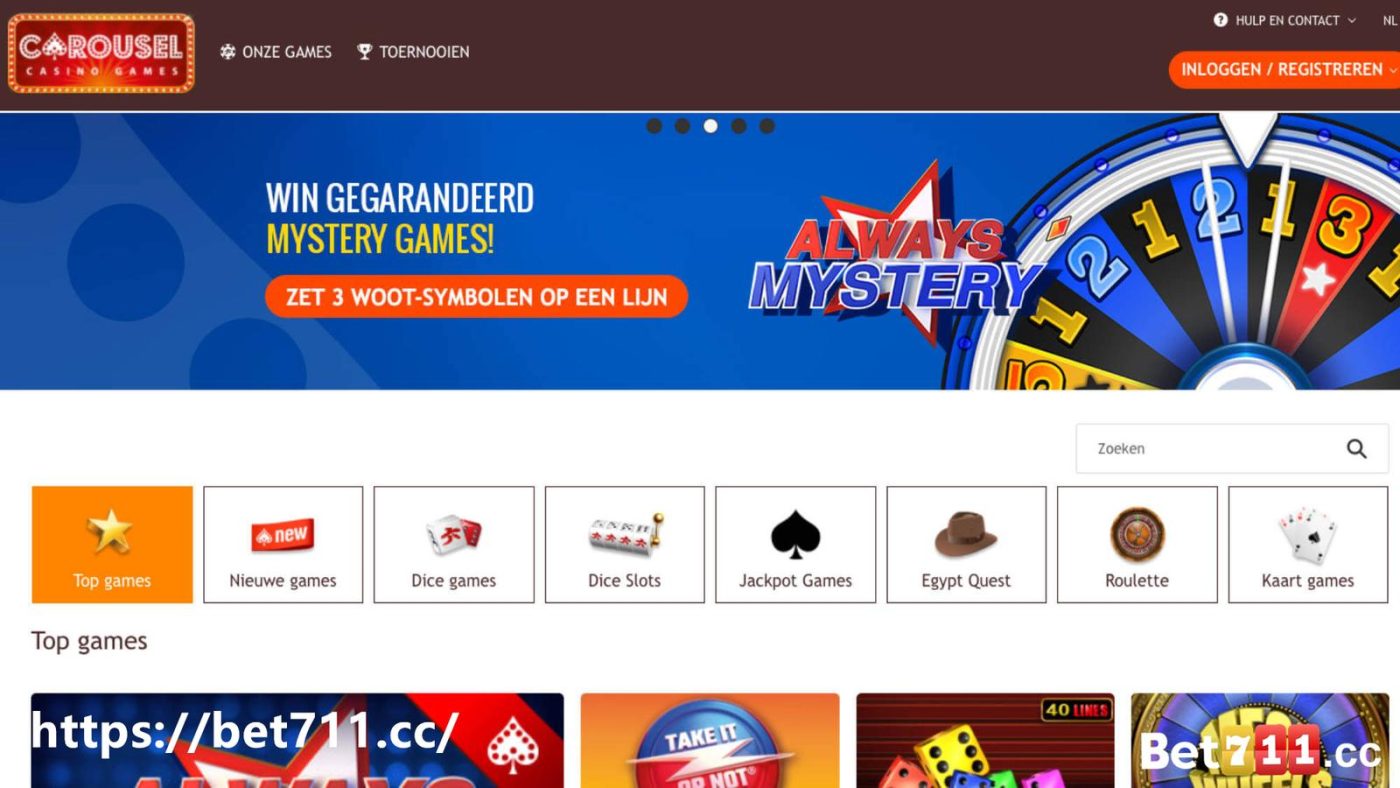Open the Onze Games menu
Image resolution: width=1400 pixels, height=788 pixels.
coord(276,52)
